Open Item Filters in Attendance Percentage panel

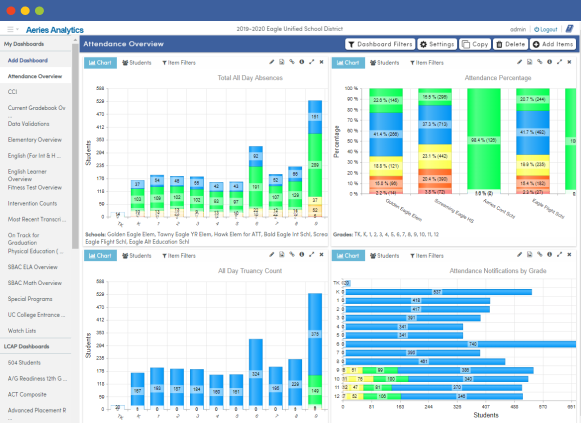[x=427, y=63]
